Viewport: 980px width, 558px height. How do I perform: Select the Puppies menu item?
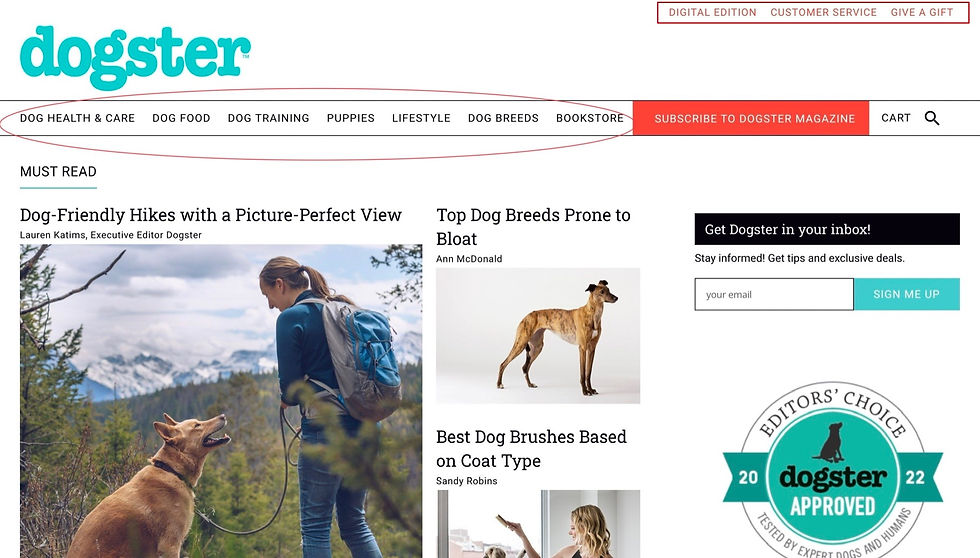[x=351, y=118]
